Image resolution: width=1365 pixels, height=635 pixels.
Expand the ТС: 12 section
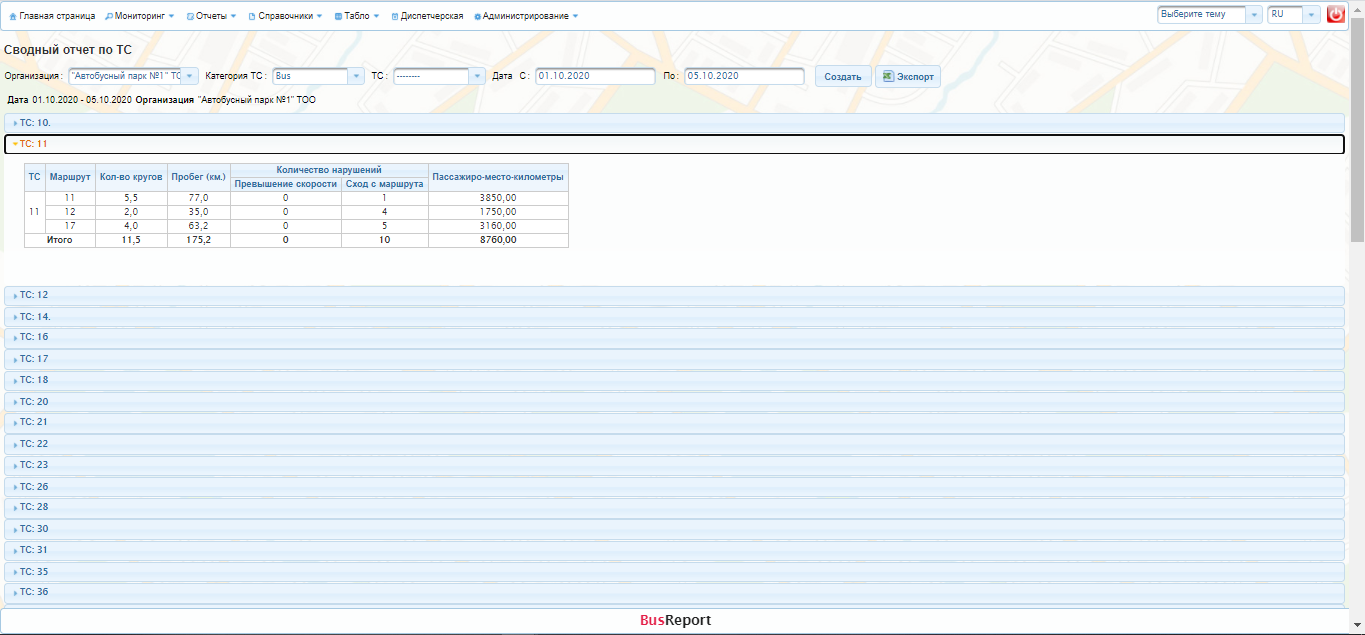click(674, 295)
